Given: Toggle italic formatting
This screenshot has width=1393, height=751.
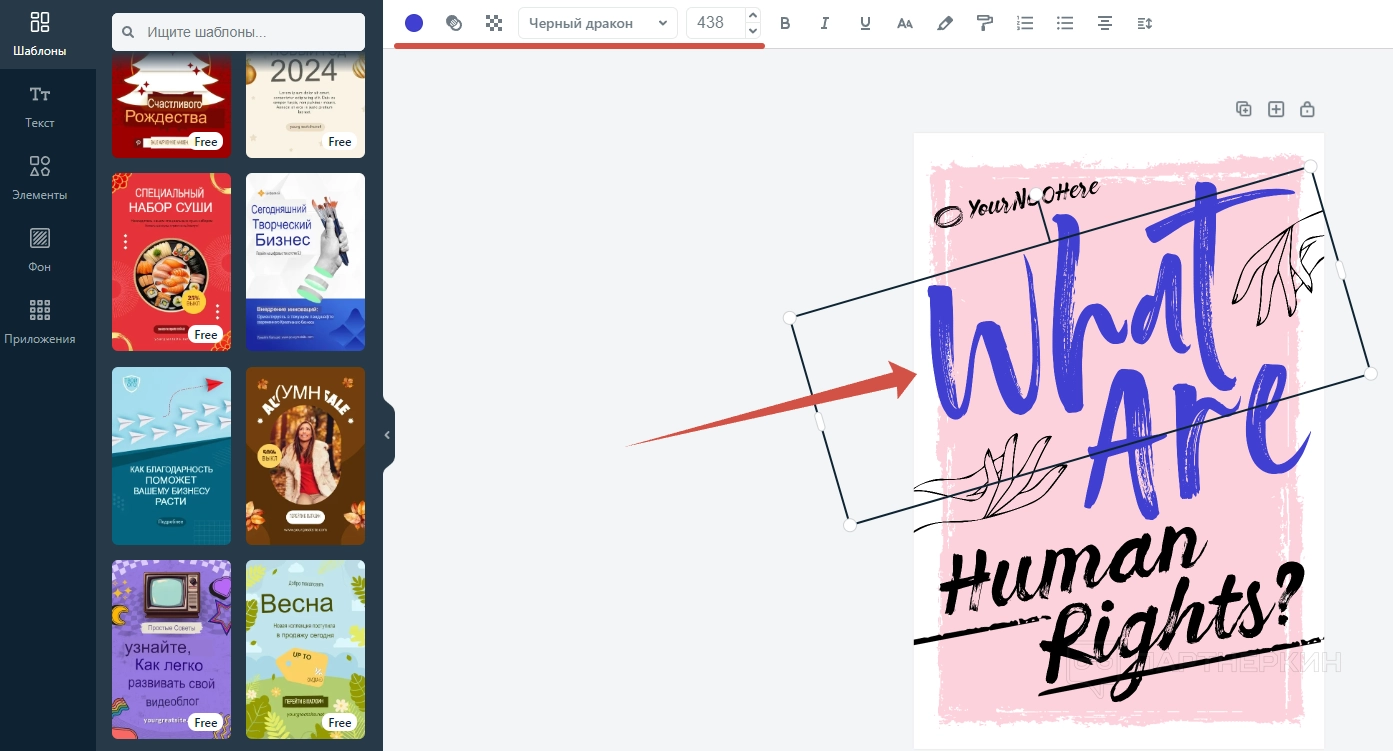Looking at the screenshot, I should tap(825, 23).
